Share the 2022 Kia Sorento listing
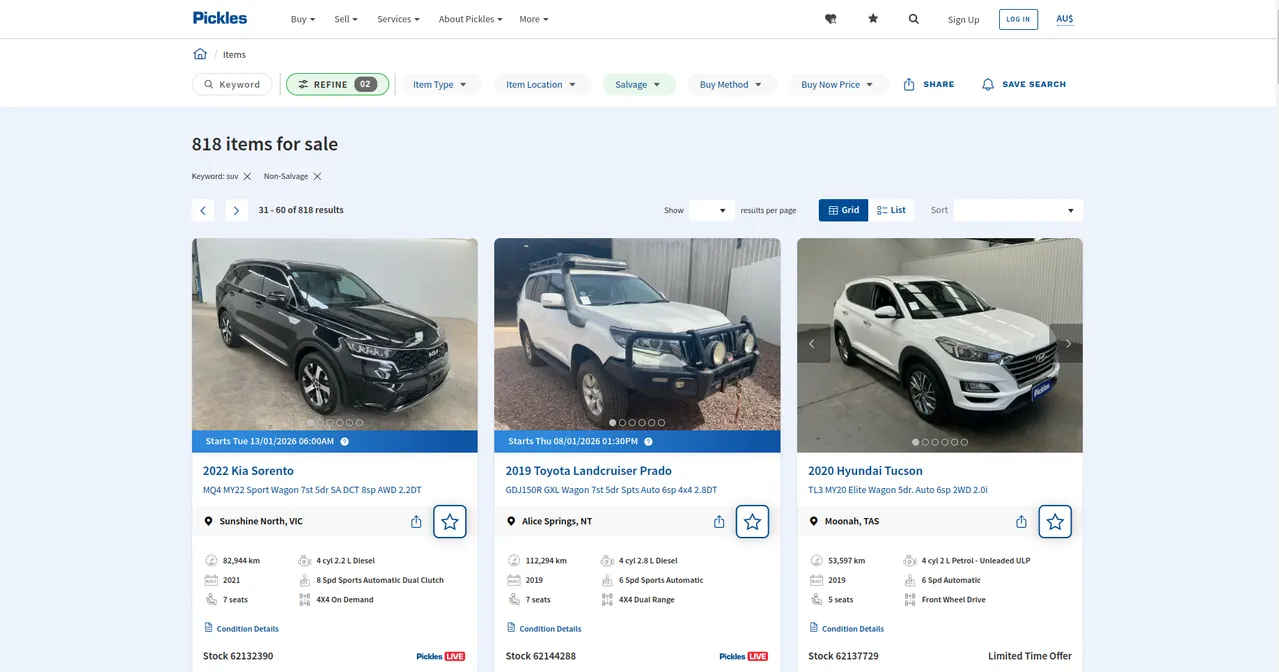The height and width of the screenshot is (672, 1279). point(416,521)
